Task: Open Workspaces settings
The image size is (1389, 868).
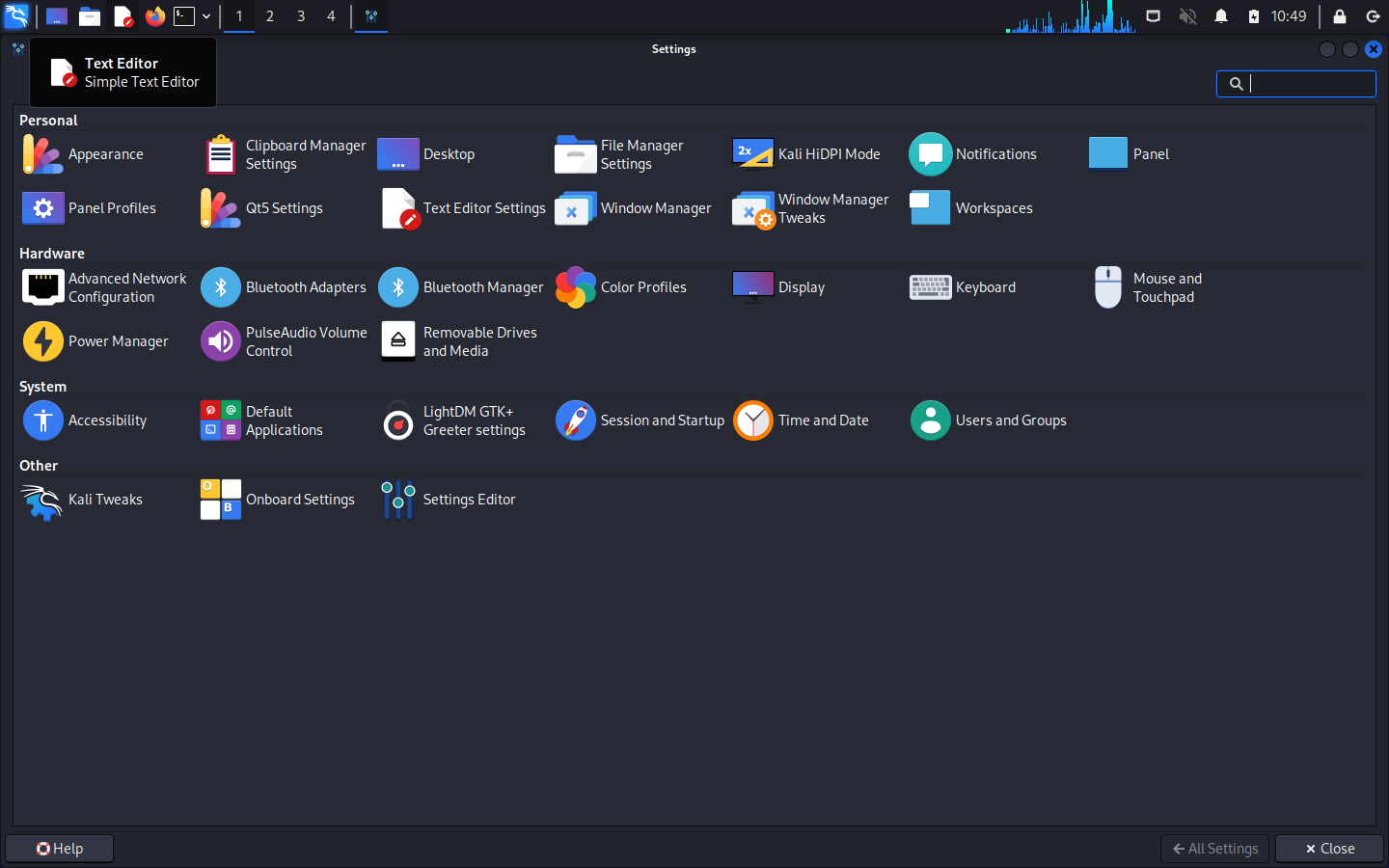Action: (971, 208)
